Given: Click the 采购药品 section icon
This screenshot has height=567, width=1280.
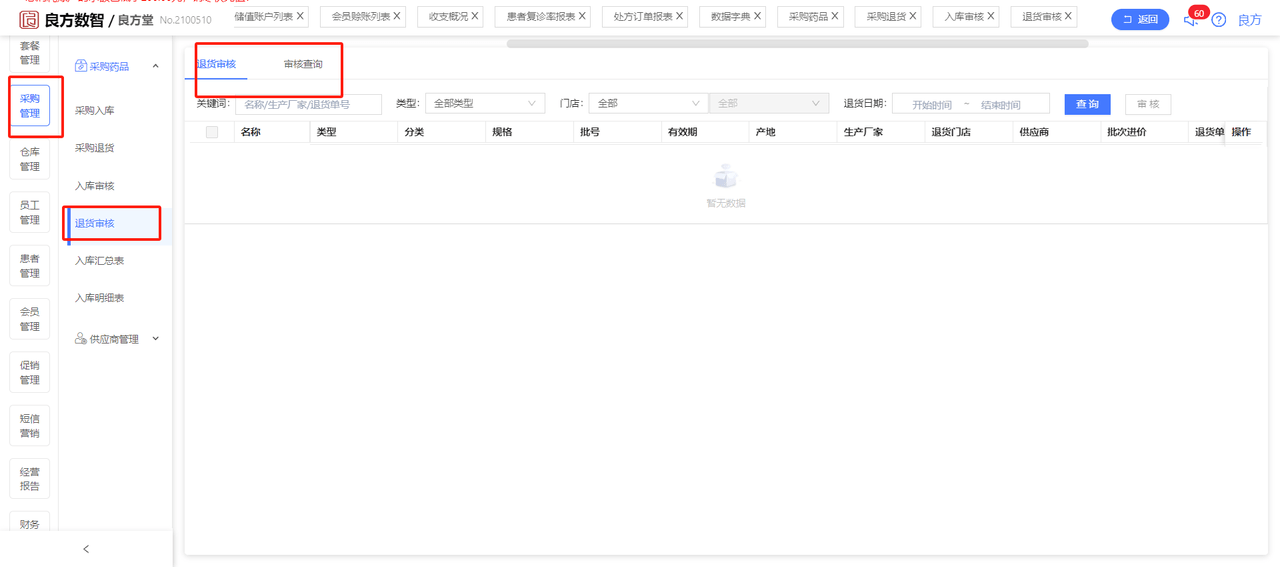Looking at the screenshot, I should point(81,66).
